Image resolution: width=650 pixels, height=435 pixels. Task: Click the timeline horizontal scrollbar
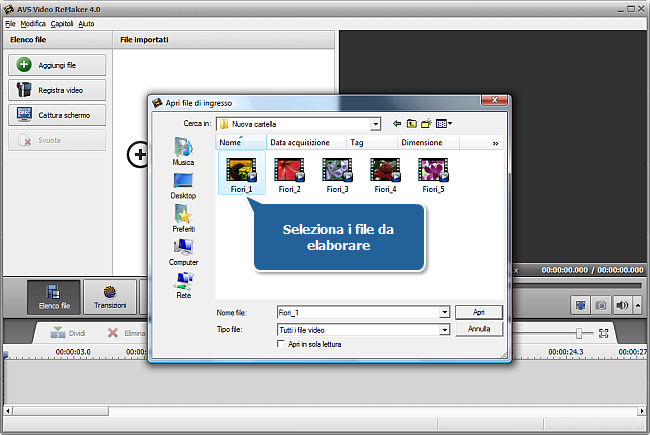pyautogui.click(x=61, y=411)
